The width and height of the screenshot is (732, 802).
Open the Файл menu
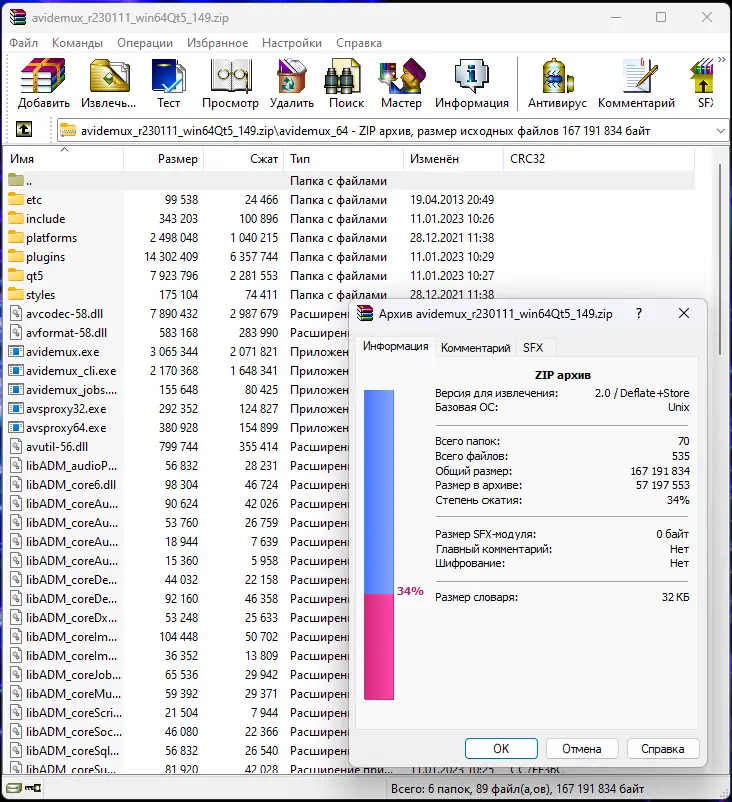(x=24, y=43)
